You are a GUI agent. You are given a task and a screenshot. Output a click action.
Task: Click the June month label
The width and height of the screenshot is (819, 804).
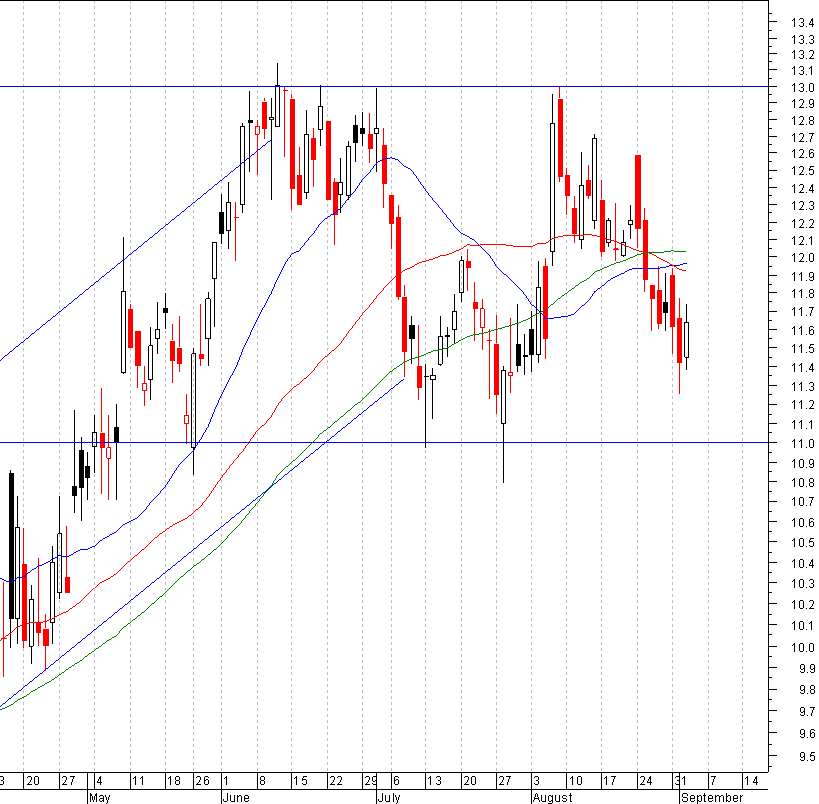236,798
